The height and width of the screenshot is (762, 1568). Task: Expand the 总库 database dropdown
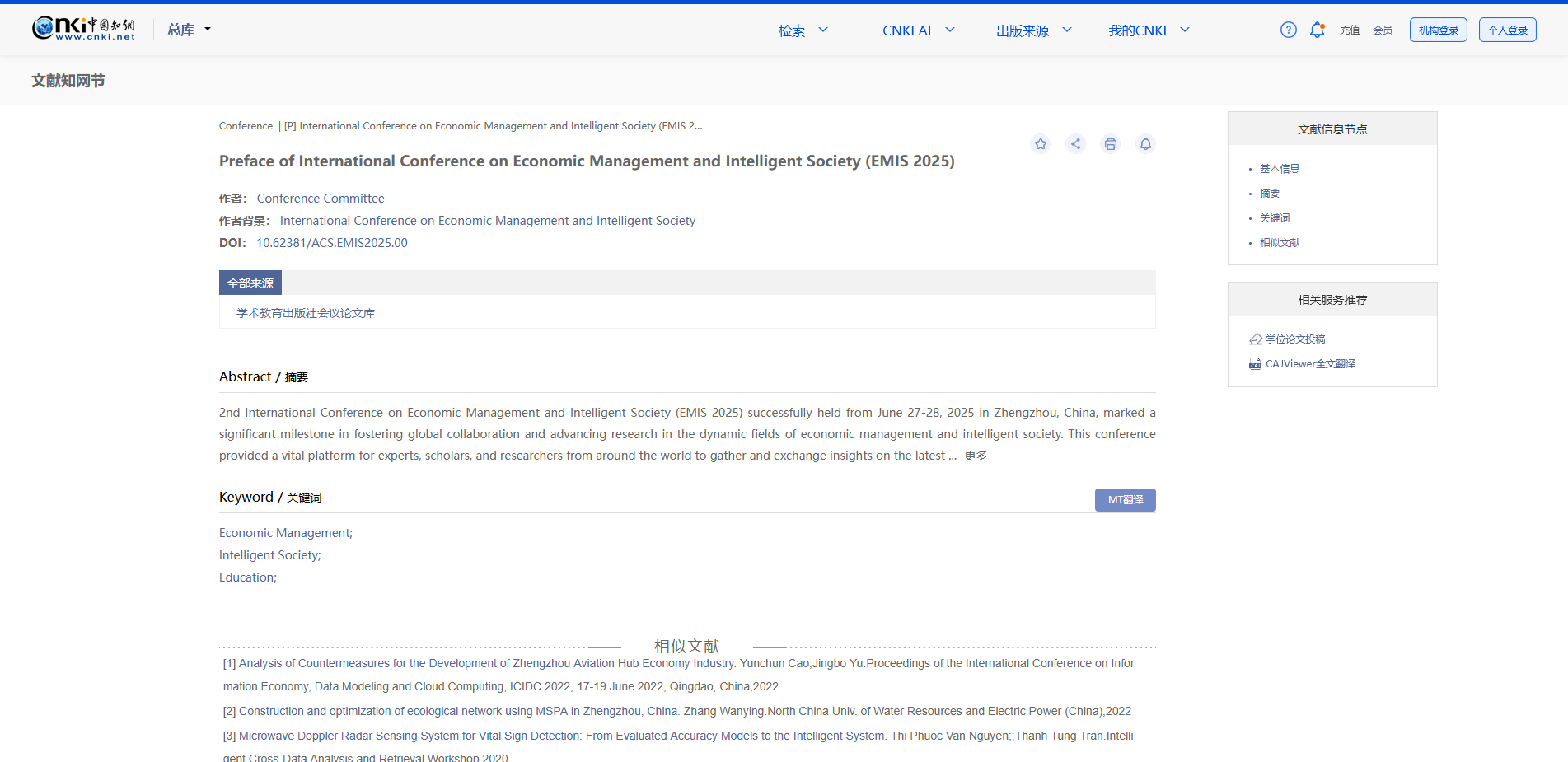190,30
